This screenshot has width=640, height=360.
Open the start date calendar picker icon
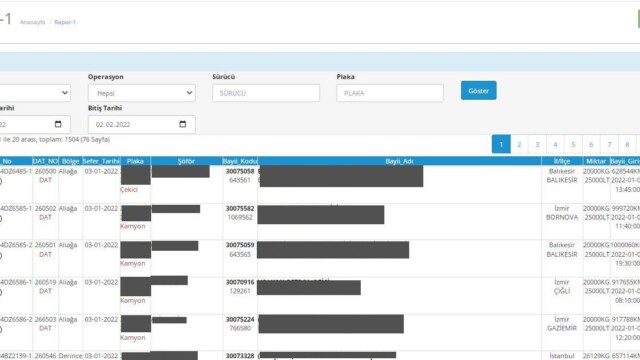[58, 124]
